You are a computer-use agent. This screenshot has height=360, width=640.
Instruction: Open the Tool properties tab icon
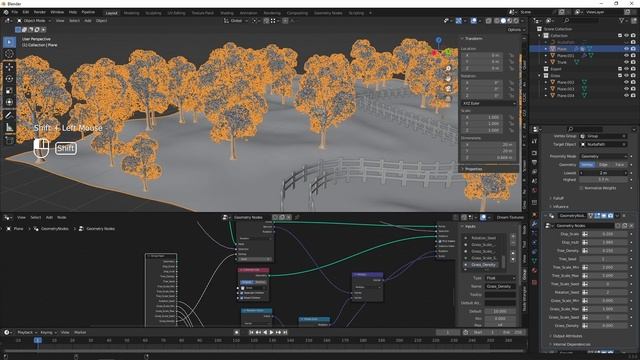(534, 141)
